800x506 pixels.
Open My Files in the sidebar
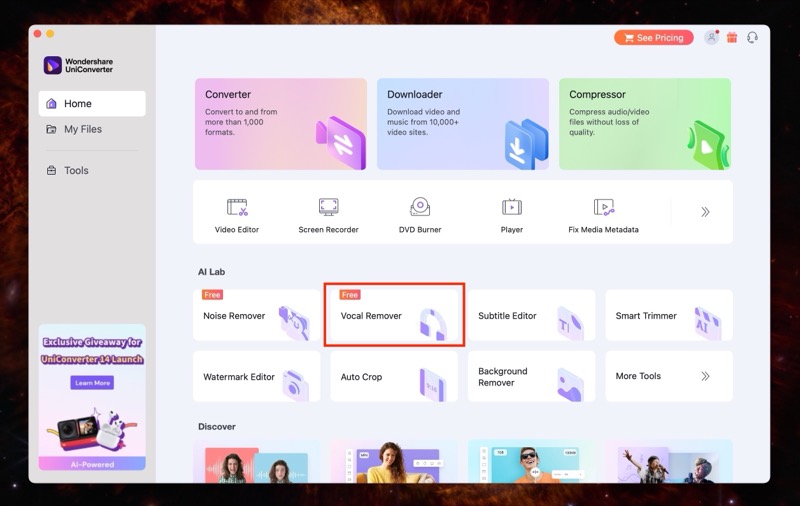click(x=92, y=129)
